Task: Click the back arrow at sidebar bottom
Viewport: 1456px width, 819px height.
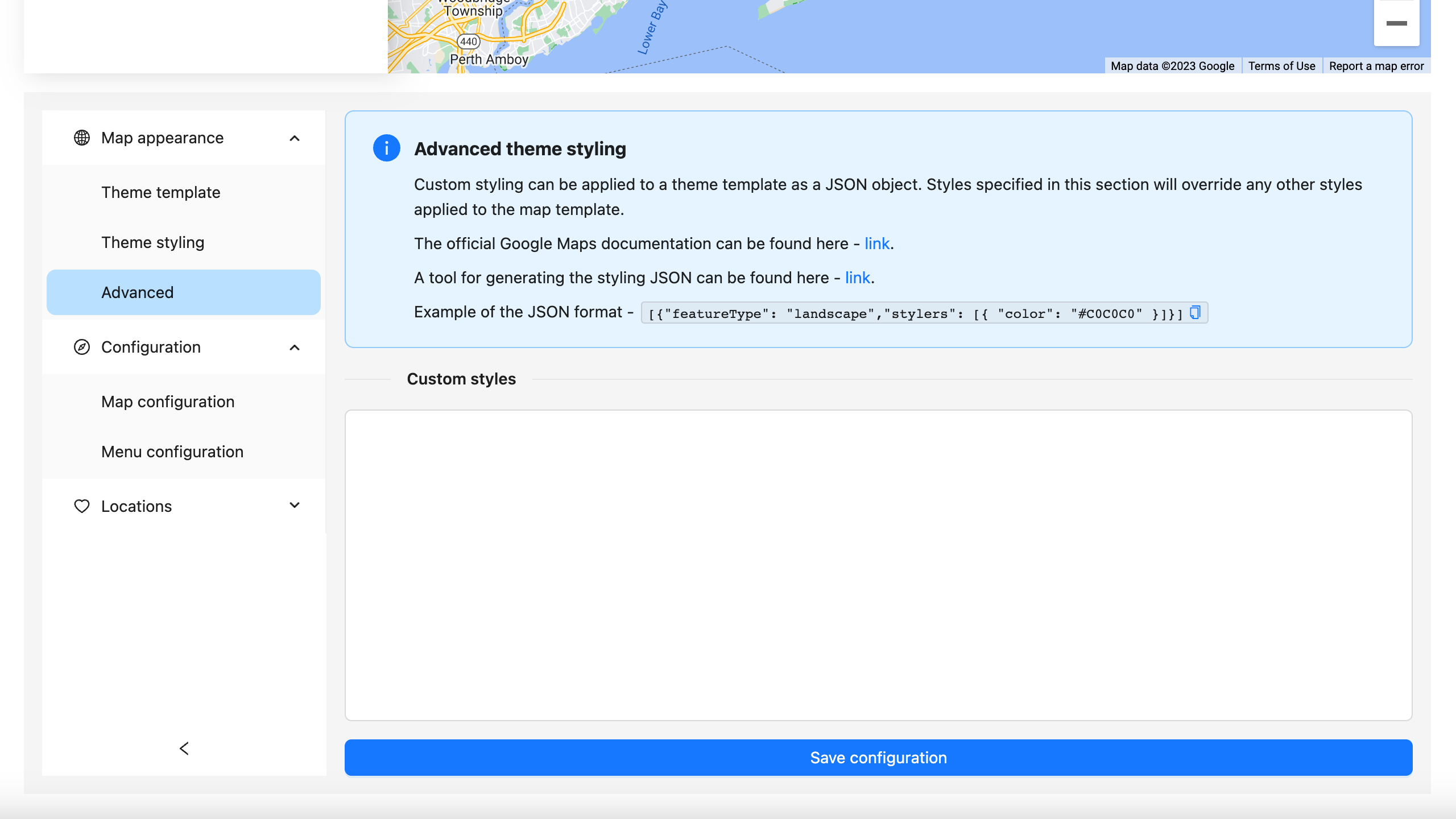Action: point(184,748)
